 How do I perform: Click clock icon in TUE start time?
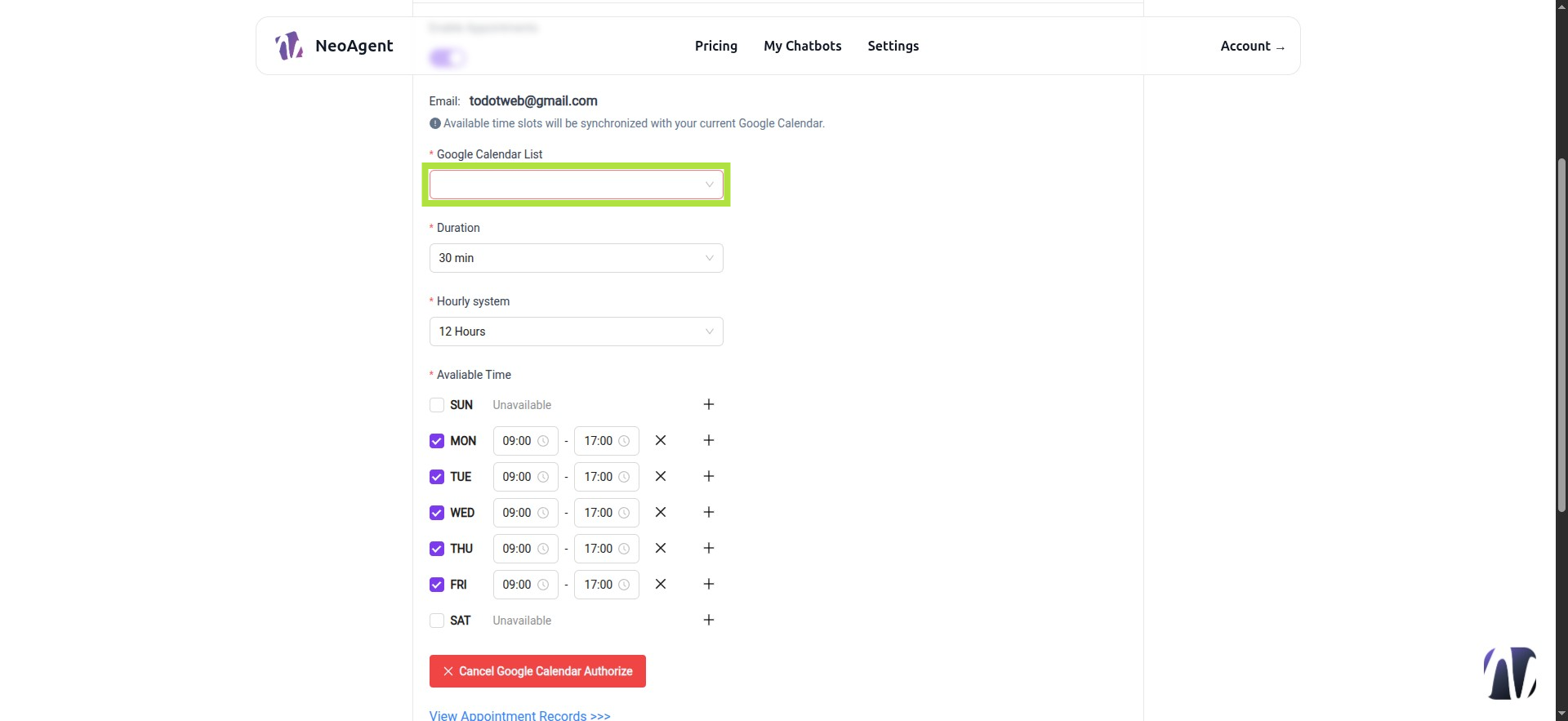click(x=543, y=477)
